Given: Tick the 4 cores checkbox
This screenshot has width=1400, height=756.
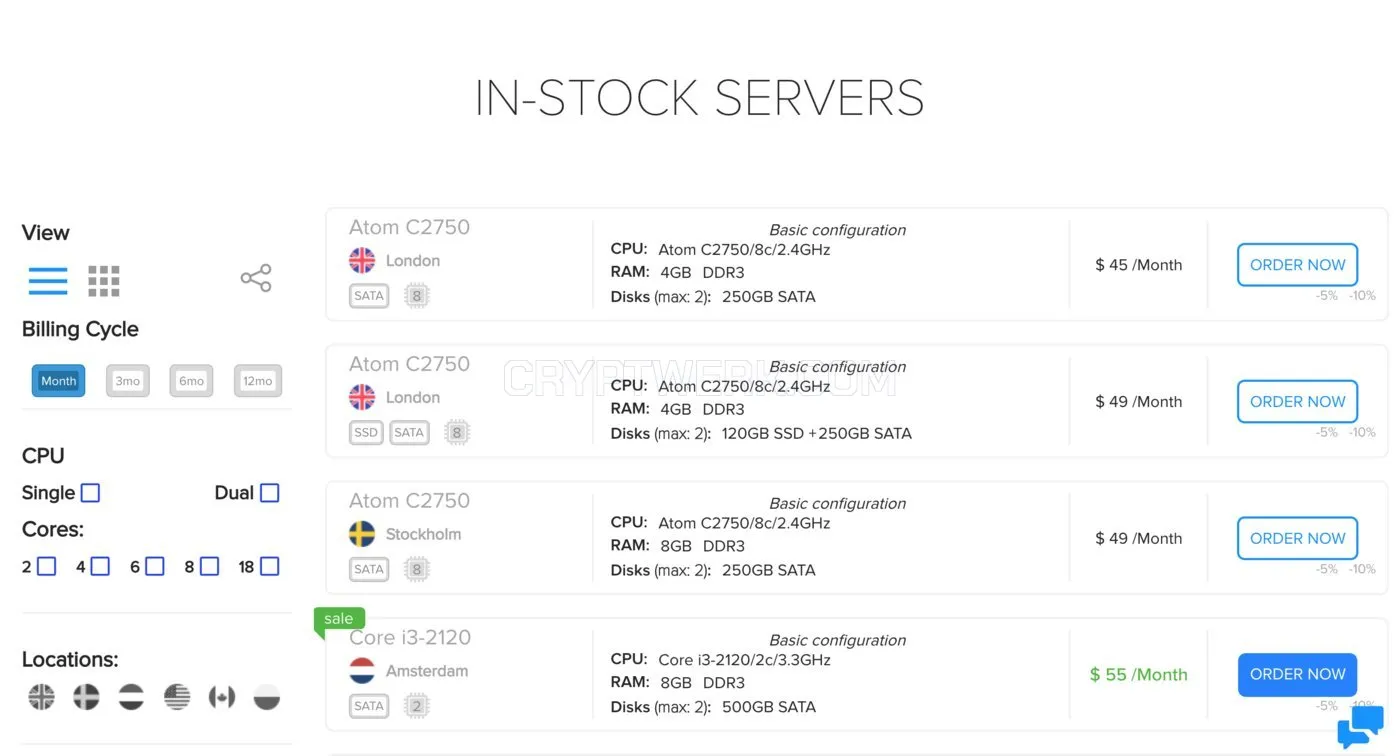Looking at the screenshot, I should pos(100,567).
